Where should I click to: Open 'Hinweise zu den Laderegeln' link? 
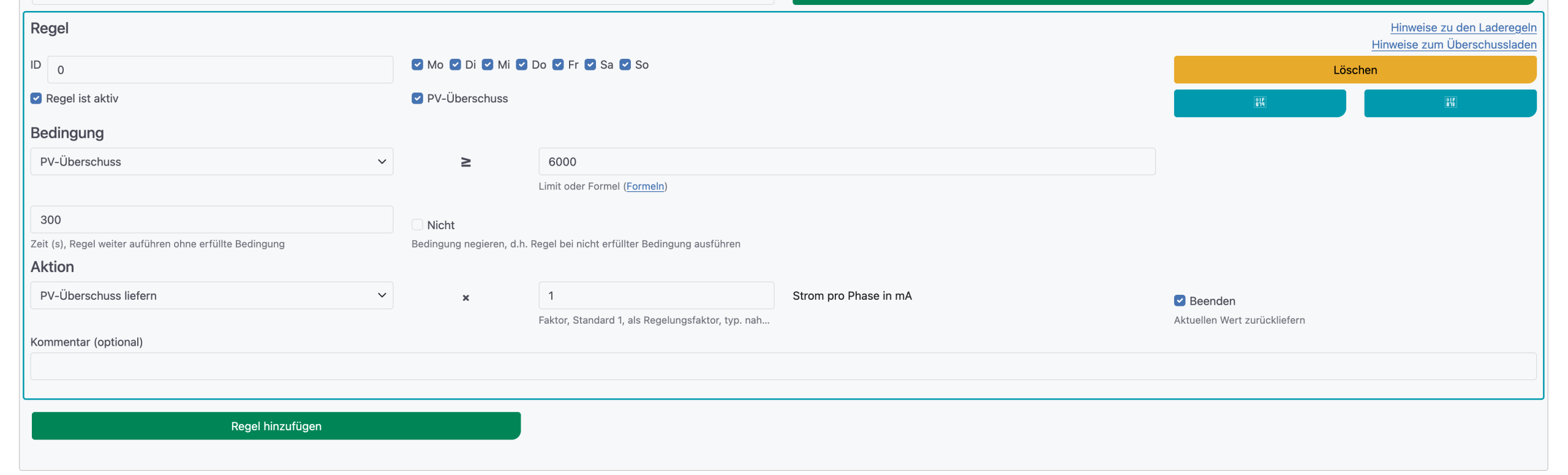(1463, 28)
